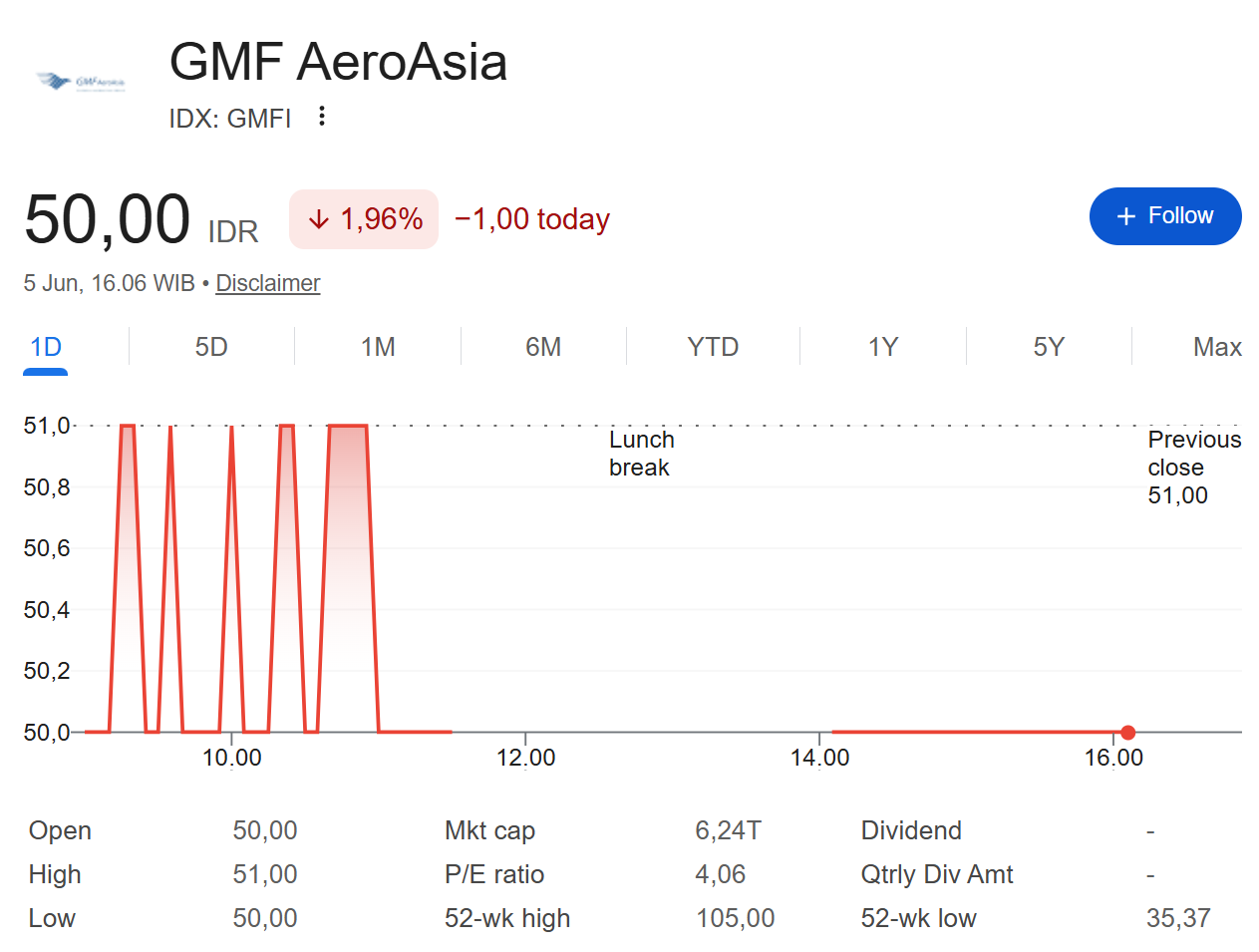This screenshot has height=952, width=1259.
Task: Click the Lunch break chart label
Action: coord(642,454)
